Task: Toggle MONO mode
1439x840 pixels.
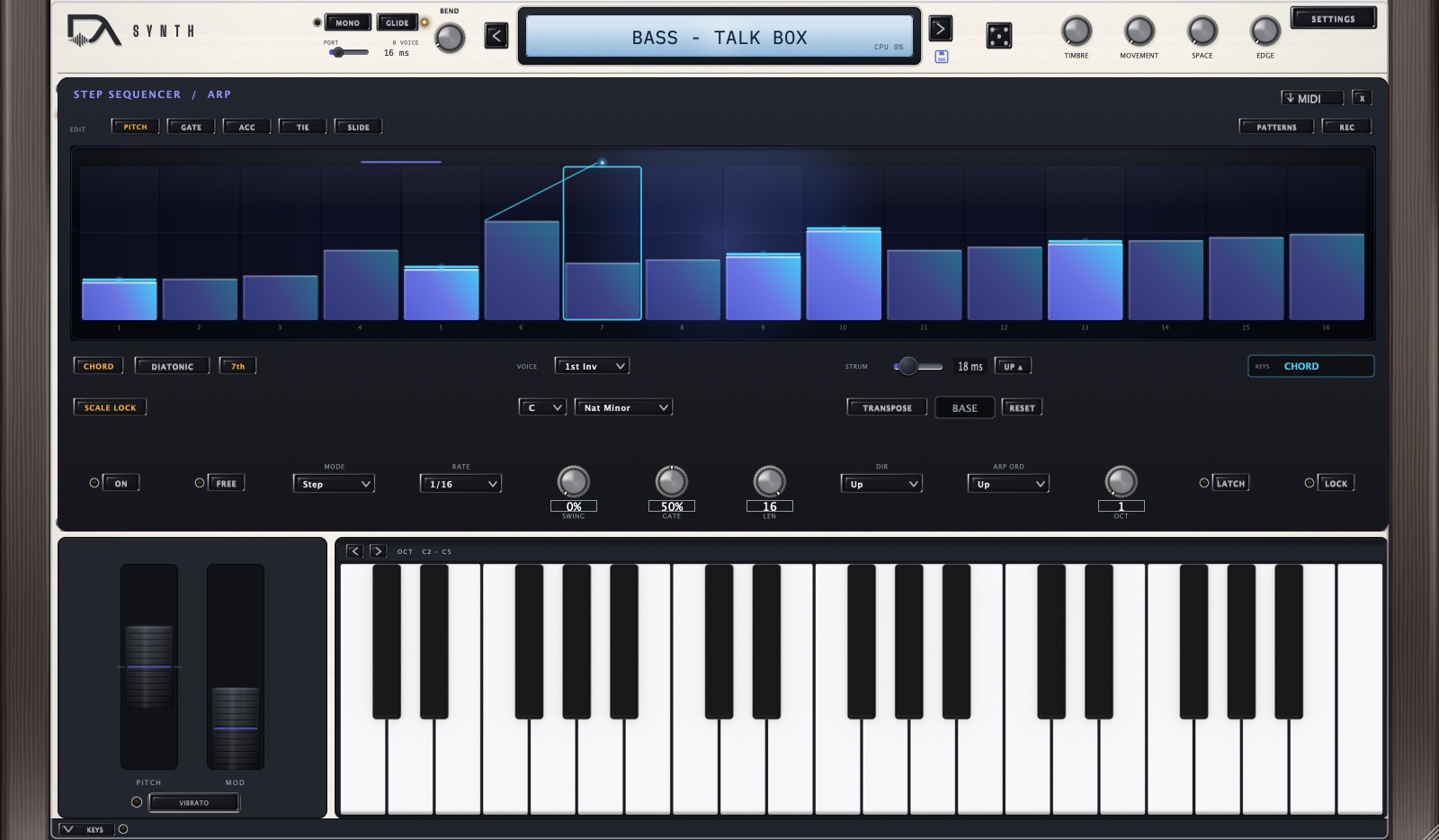Action: [x=348, y=22]
